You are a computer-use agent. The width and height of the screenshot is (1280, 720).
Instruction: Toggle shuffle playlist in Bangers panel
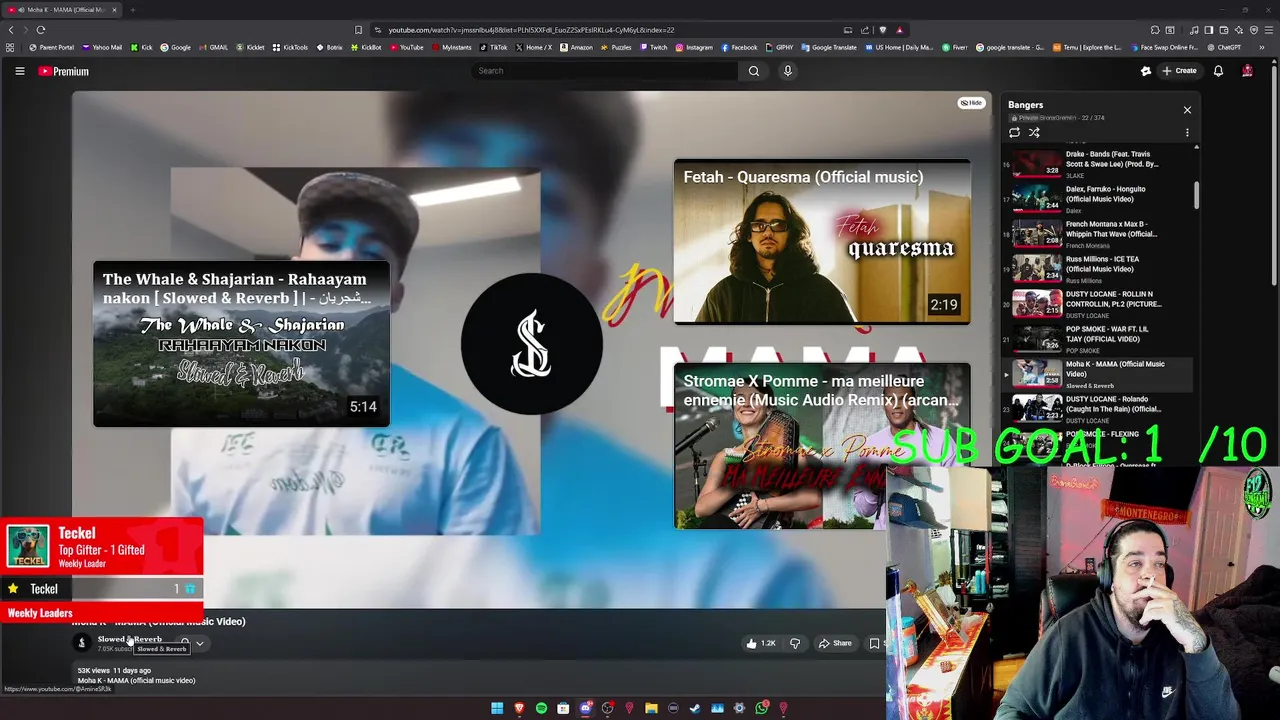[x=1035, y=132]
